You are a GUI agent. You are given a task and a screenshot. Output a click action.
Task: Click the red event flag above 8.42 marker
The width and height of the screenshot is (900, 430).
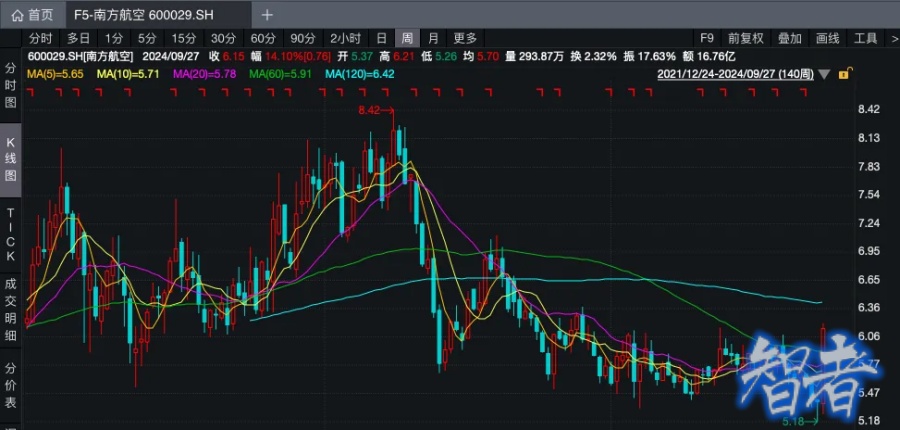[x=386, y=92]
